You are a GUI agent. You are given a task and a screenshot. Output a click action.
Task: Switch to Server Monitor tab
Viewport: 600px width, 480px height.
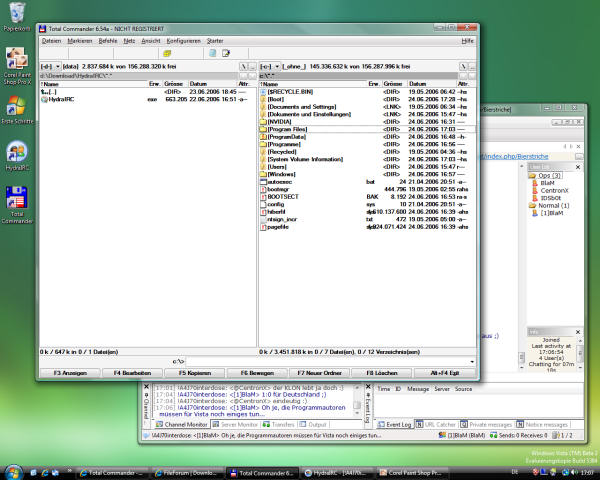(x=235, y=424)
